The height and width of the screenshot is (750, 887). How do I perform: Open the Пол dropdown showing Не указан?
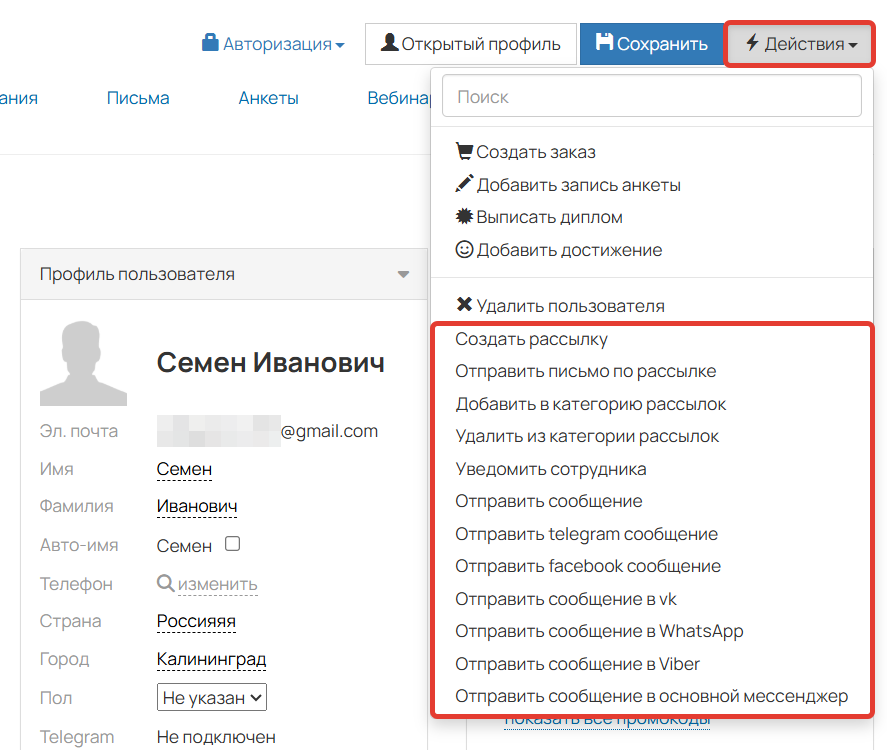click(x=211, y=697)
